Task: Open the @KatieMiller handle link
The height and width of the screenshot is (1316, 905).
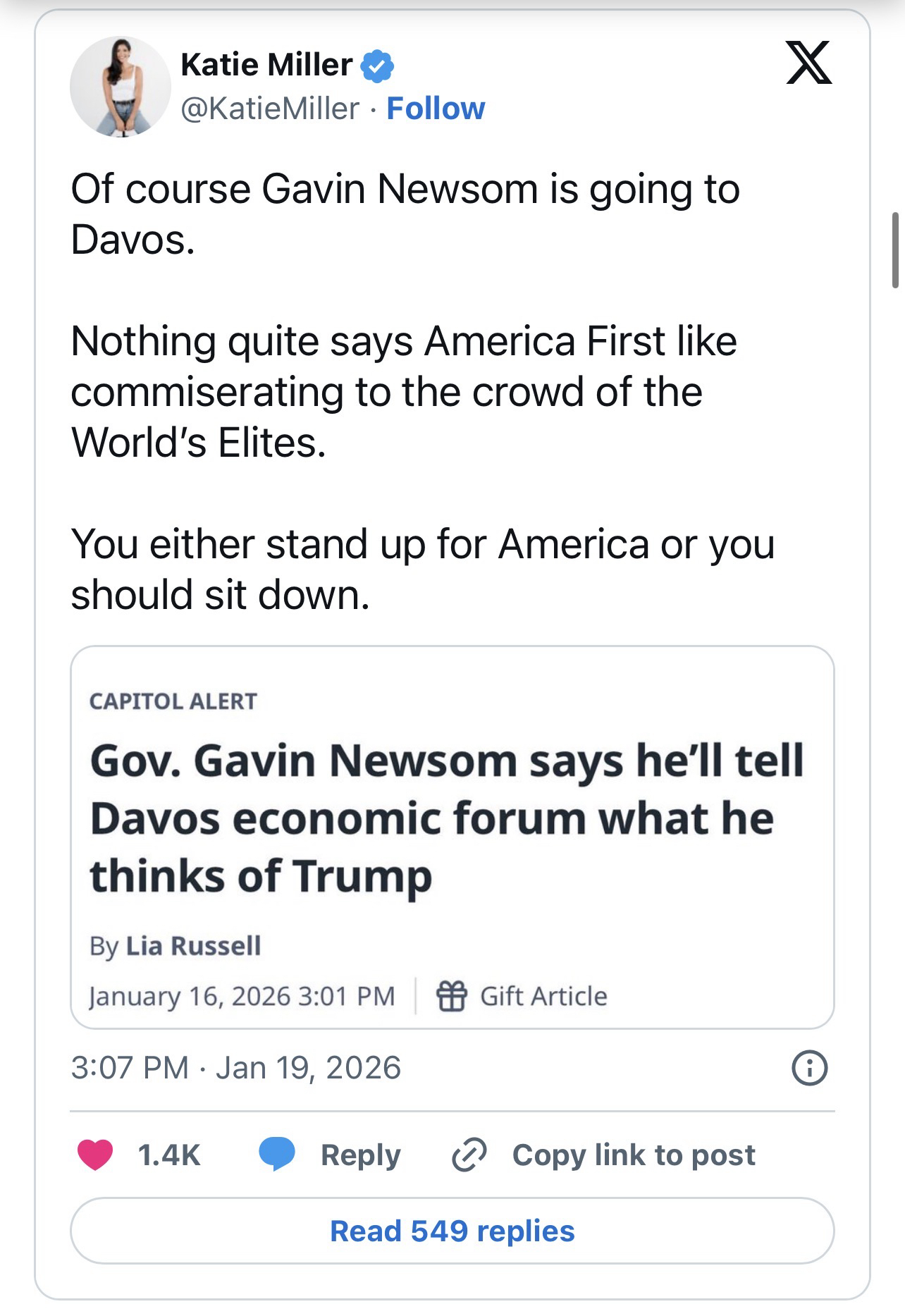Action: (x=270, y=109)
